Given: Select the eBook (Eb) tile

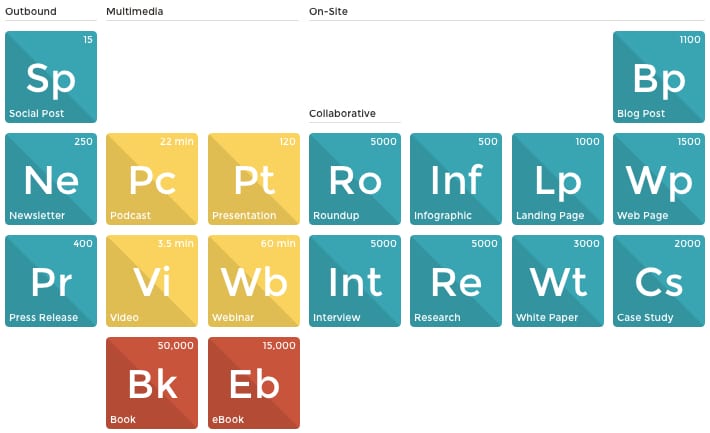Looking at the screenshot, I should 254,383.
